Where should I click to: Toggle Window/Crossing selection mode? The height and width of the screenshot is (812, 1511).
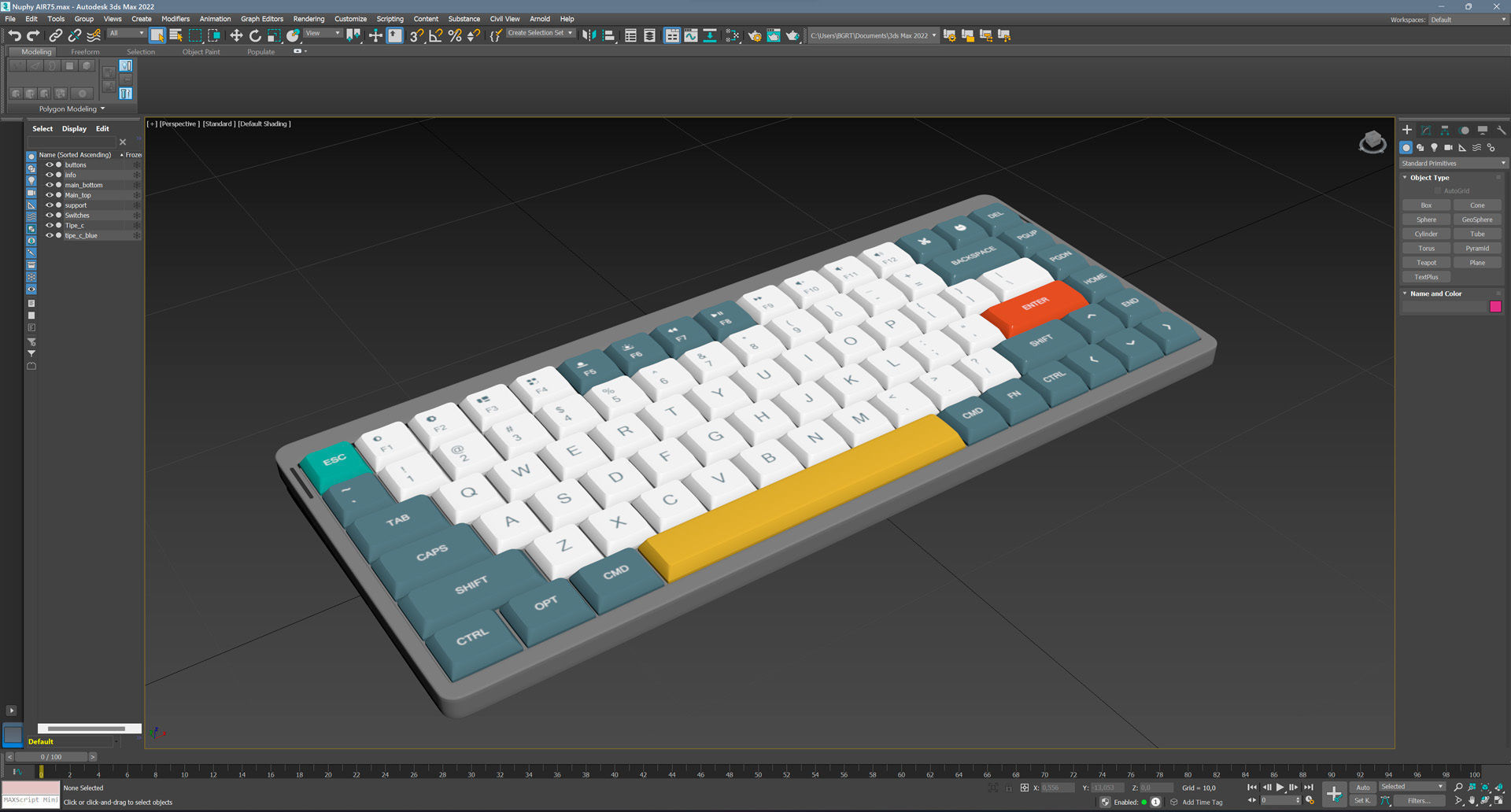point(214,35)
